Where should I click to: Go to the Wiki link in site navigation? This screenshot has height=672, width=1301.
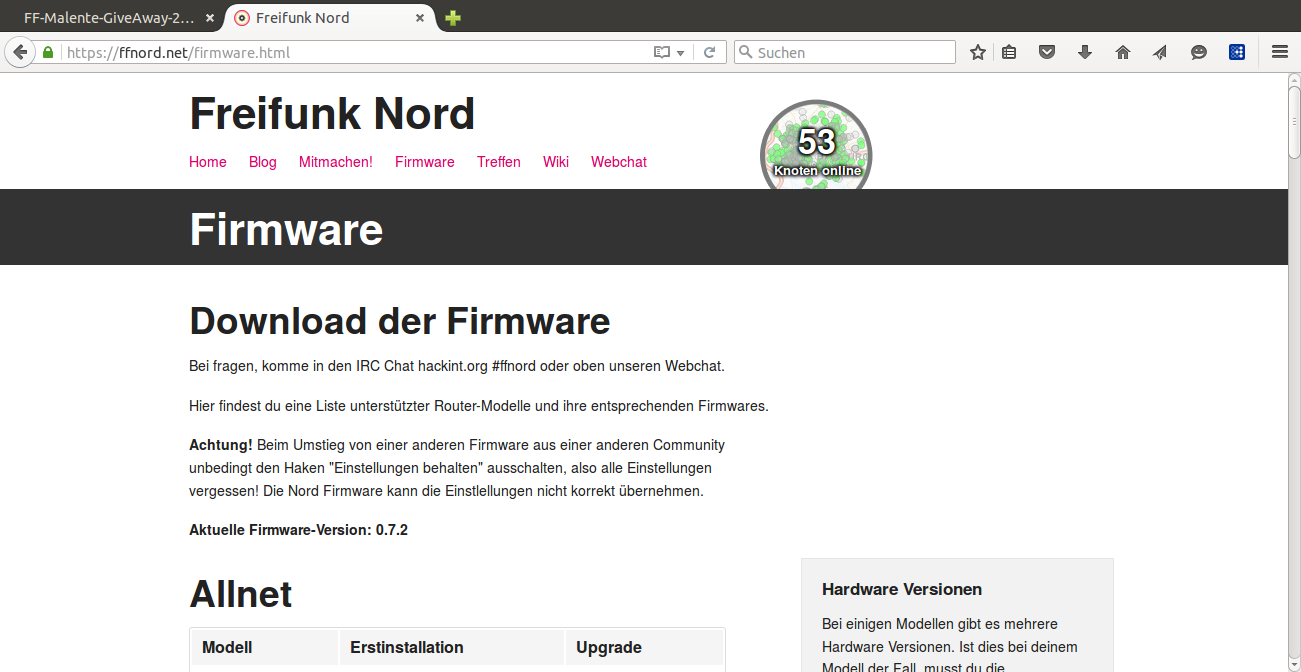(555, 162)
